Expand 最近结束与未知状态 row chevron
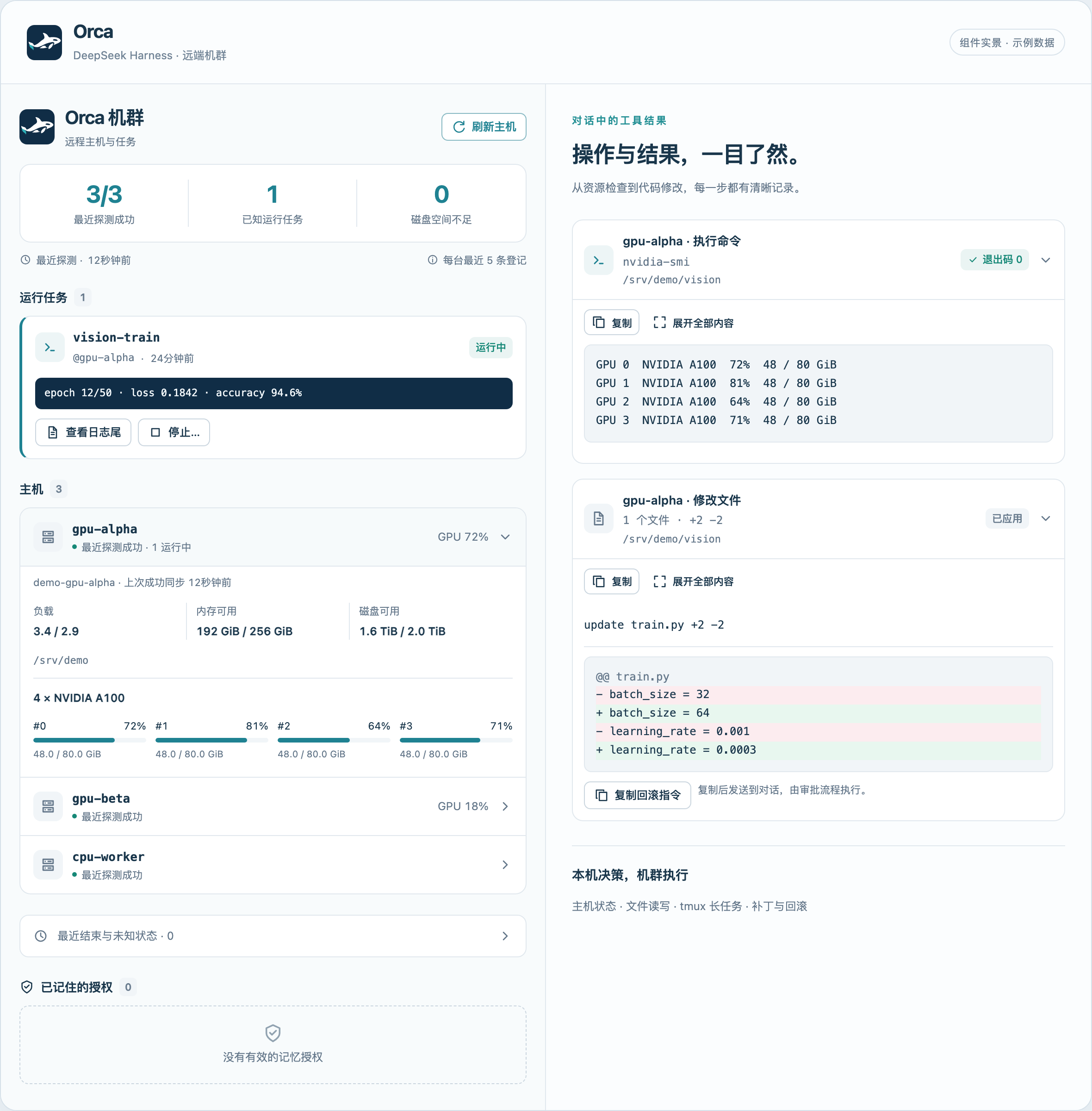Image resolution: width=1092 pixels, height=1111 pixels. coord(505,936)
